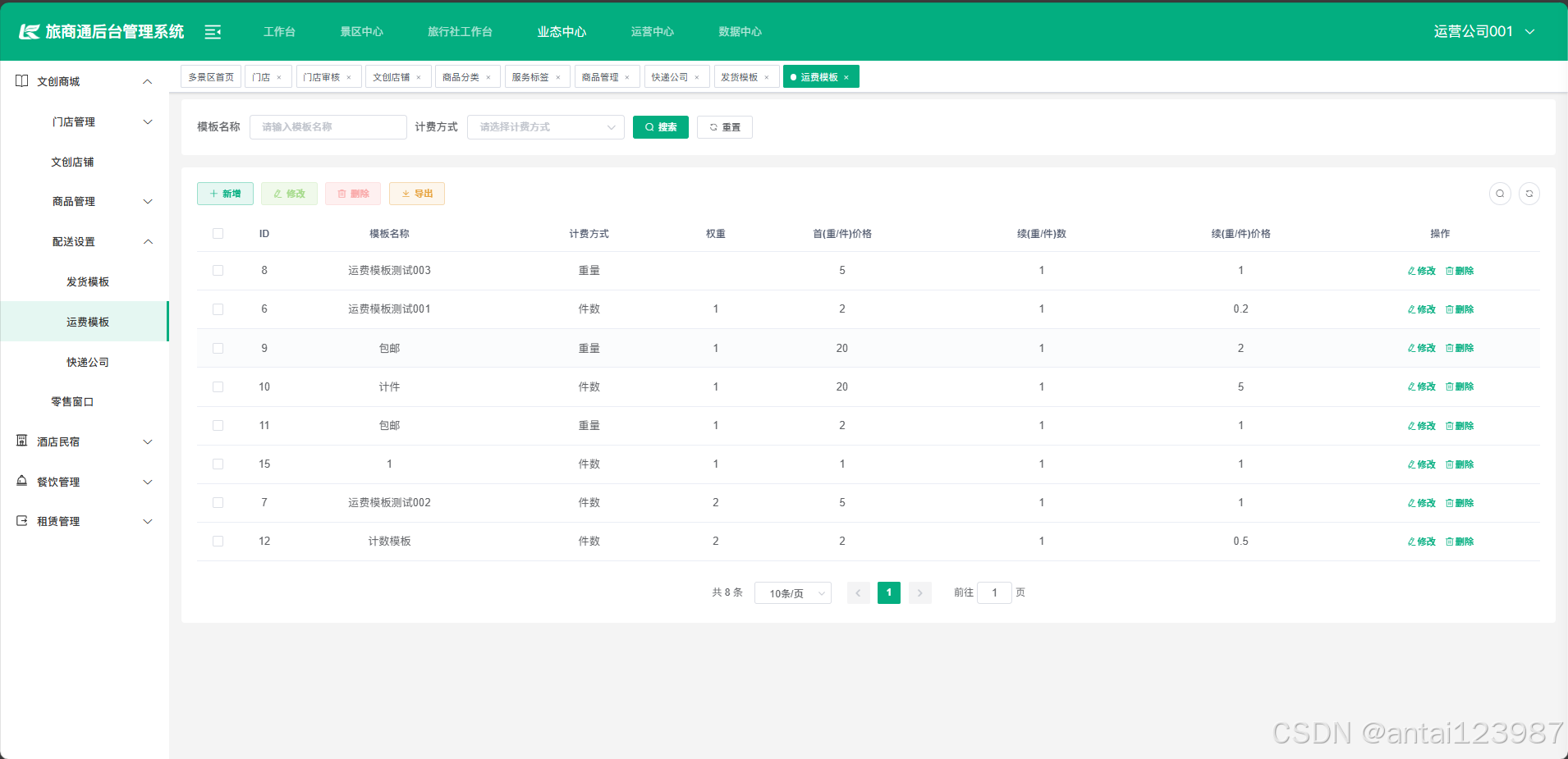Refresh the table with circular refresh icon

point(1529,194)
